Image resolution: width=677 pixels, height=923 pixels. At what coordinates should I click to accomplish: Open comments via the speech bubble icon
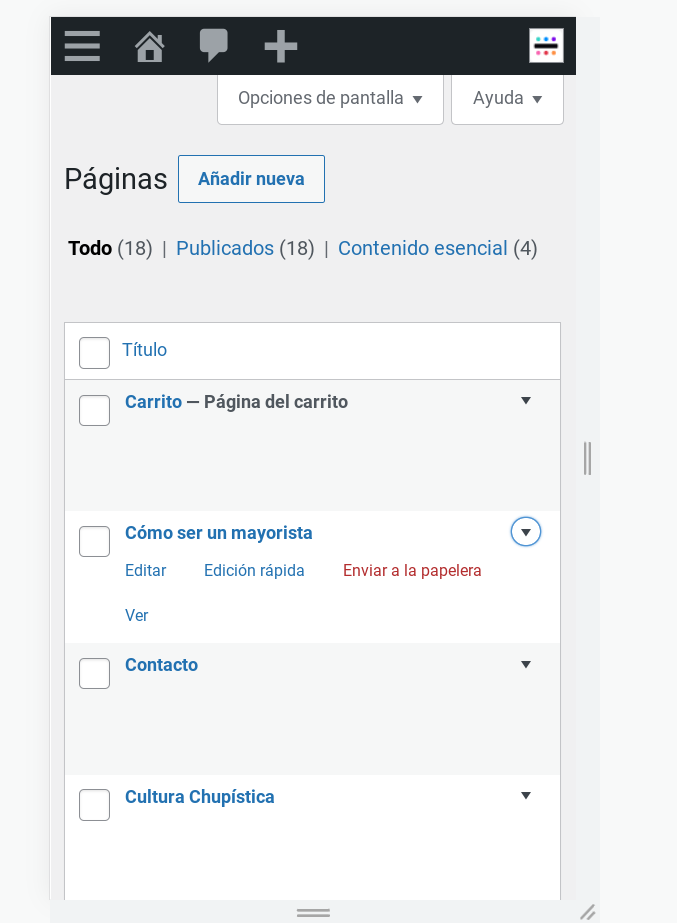(214, 46)
